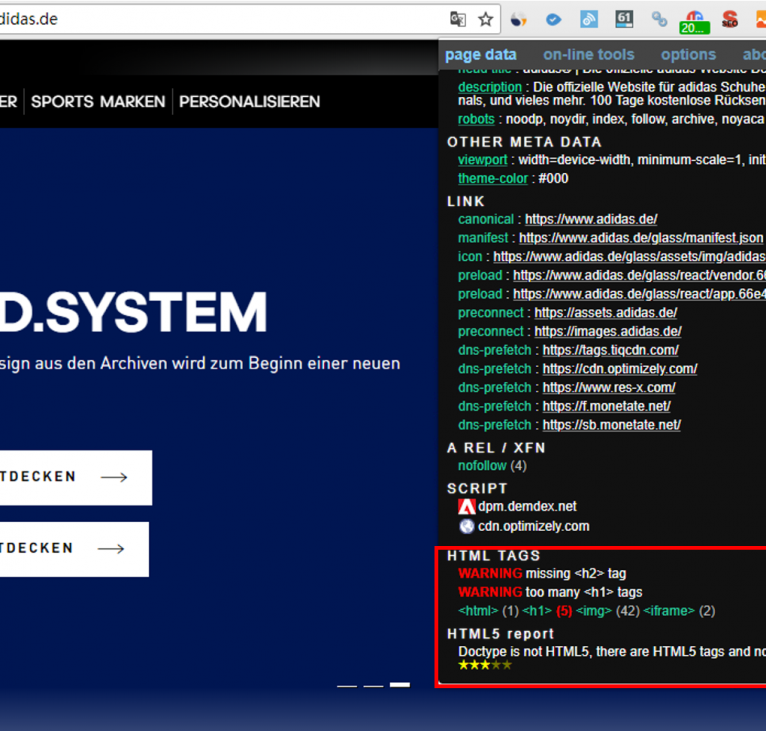Click the Adobe icon next to dpm.demdex.net
This screenshot has height=731, width=766.
pyautogui.click(x=466, y=507)
